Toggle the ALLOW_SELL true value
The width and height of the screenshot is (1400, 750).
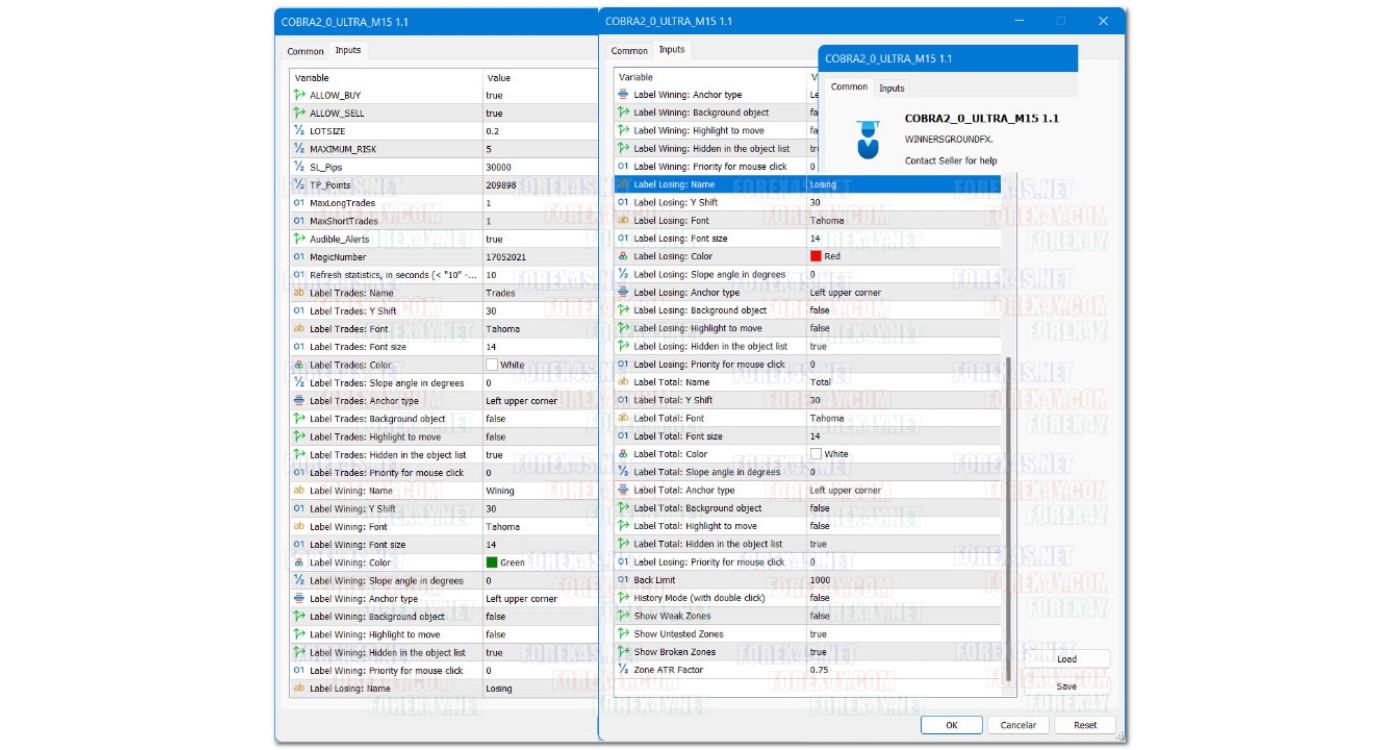point(494,113)
